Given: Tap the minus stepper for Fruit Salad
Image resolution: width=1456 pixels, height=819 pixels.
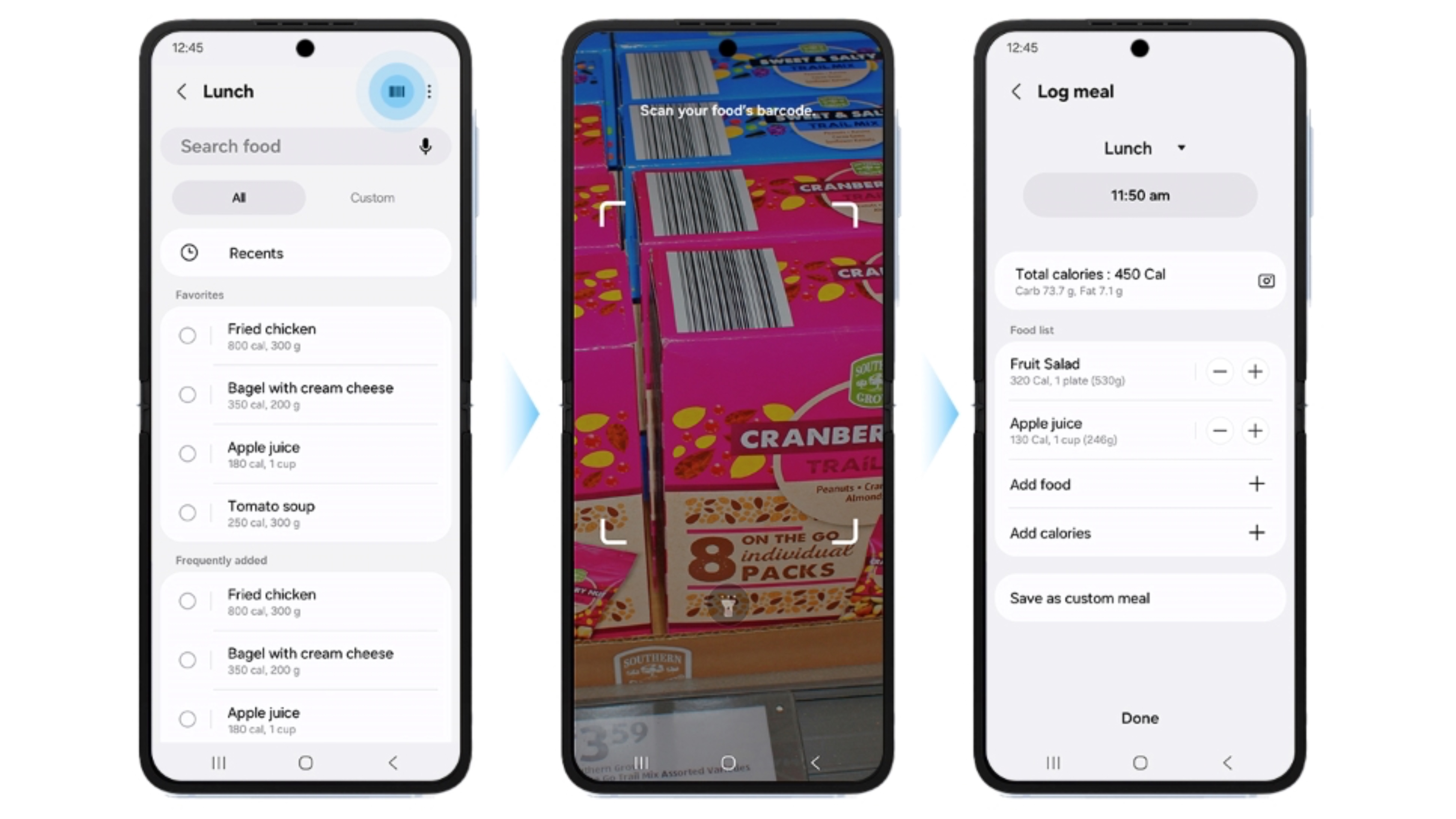Looking at the screenshot, I should (1221, 371).
